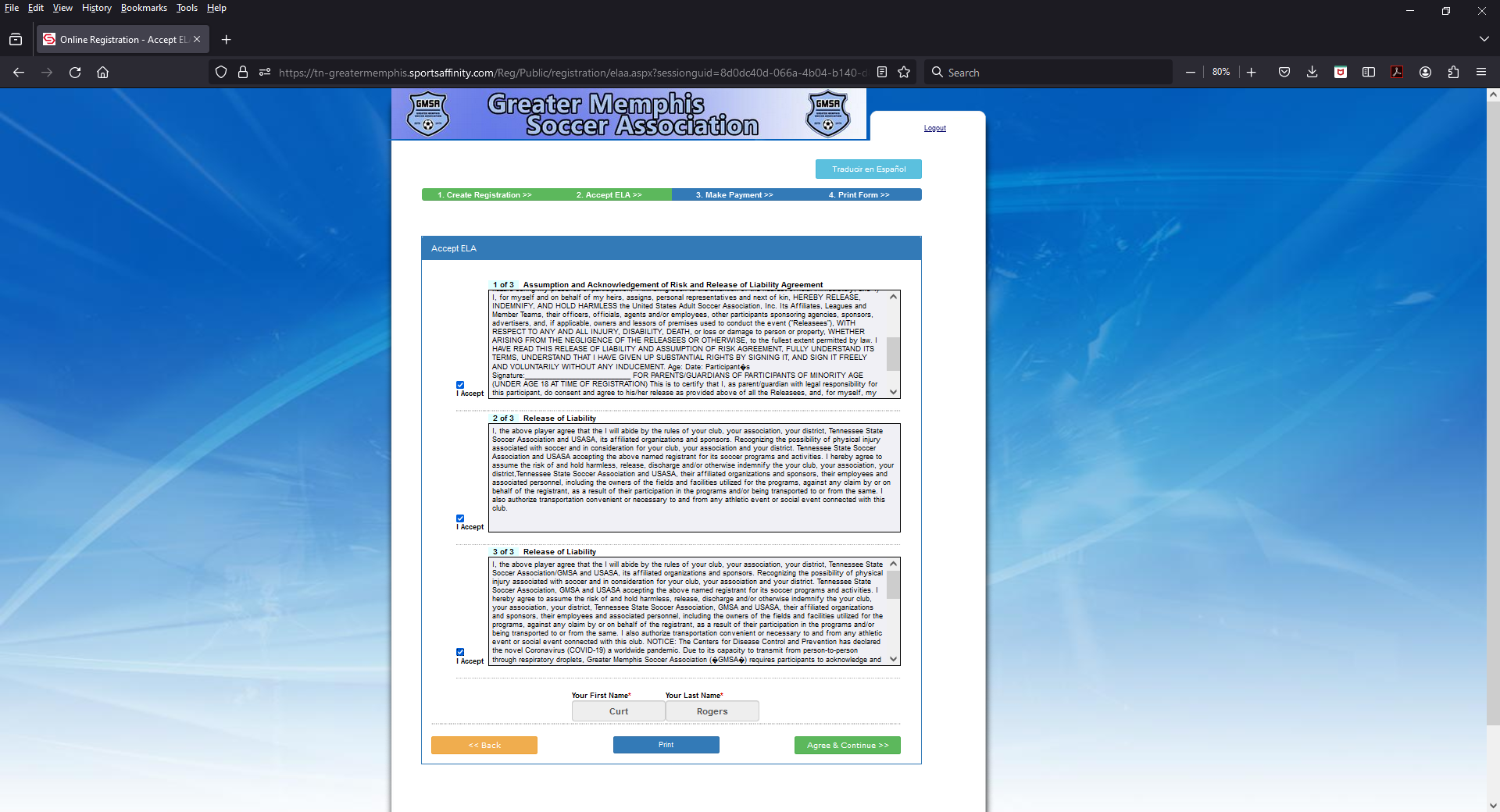
Task: Click Your Last Name field
Action: (712, 711)
